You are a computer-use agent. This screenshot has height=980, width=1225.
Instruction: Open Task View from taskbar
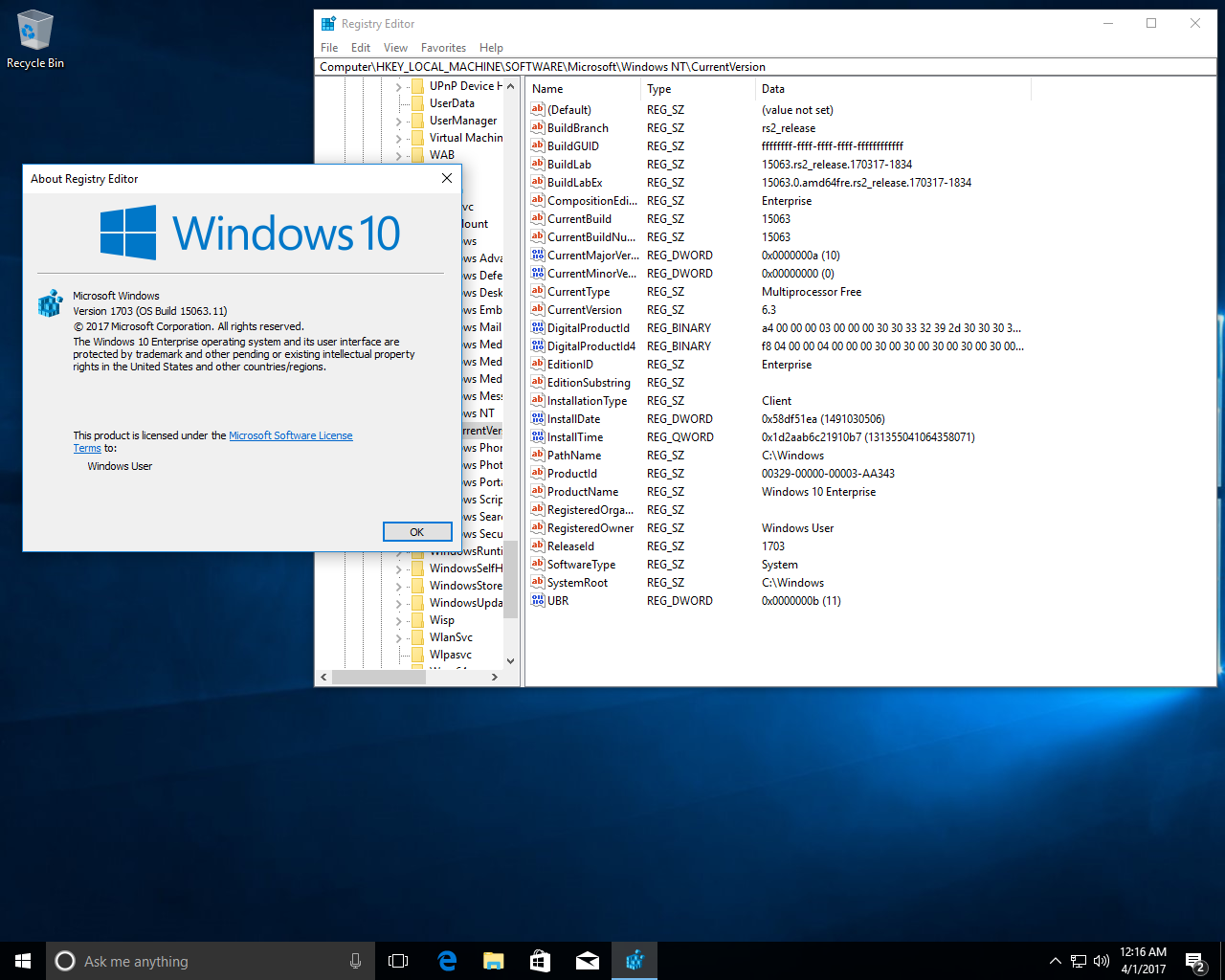click(398, 961)
